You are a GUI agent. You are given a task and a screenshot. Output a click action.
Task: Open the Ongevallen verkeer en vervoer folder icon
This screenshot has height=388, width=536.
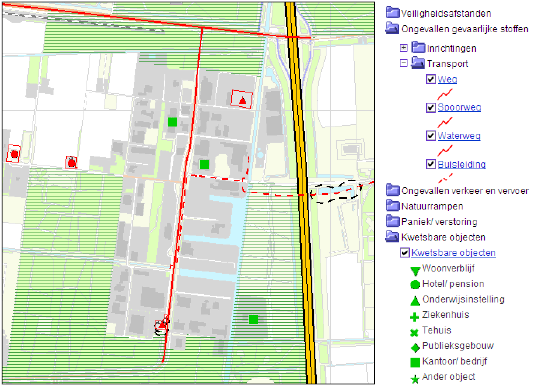coord(392,190)
